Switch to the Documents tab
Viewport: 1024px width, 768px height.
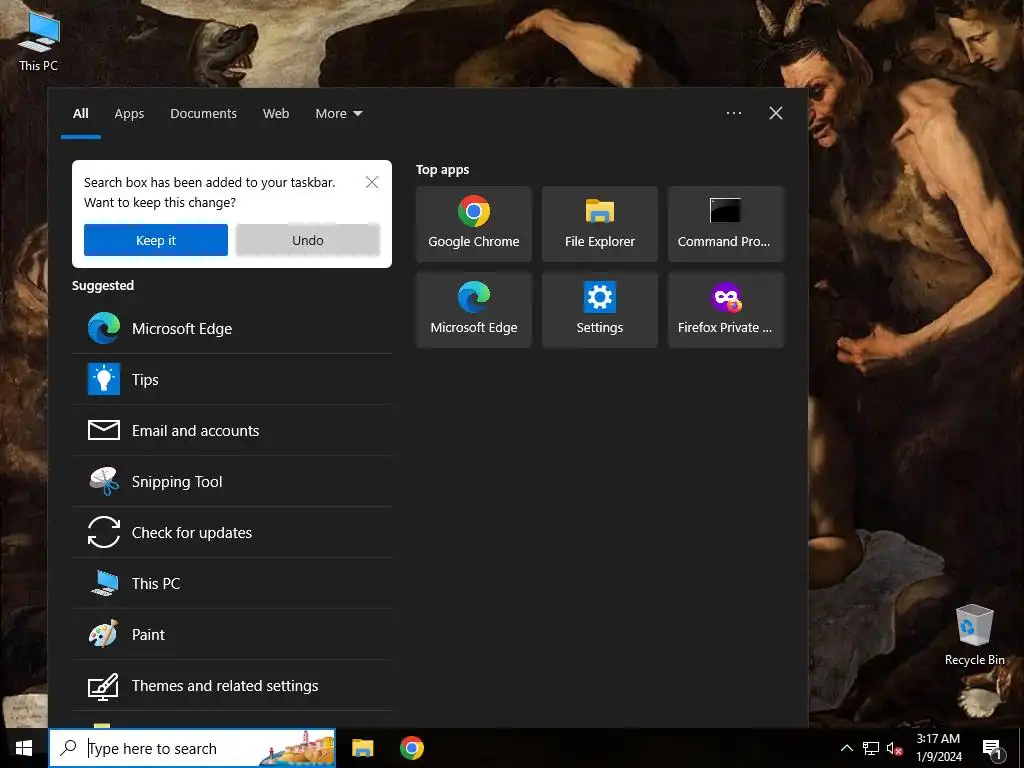(x=203, y=114)
